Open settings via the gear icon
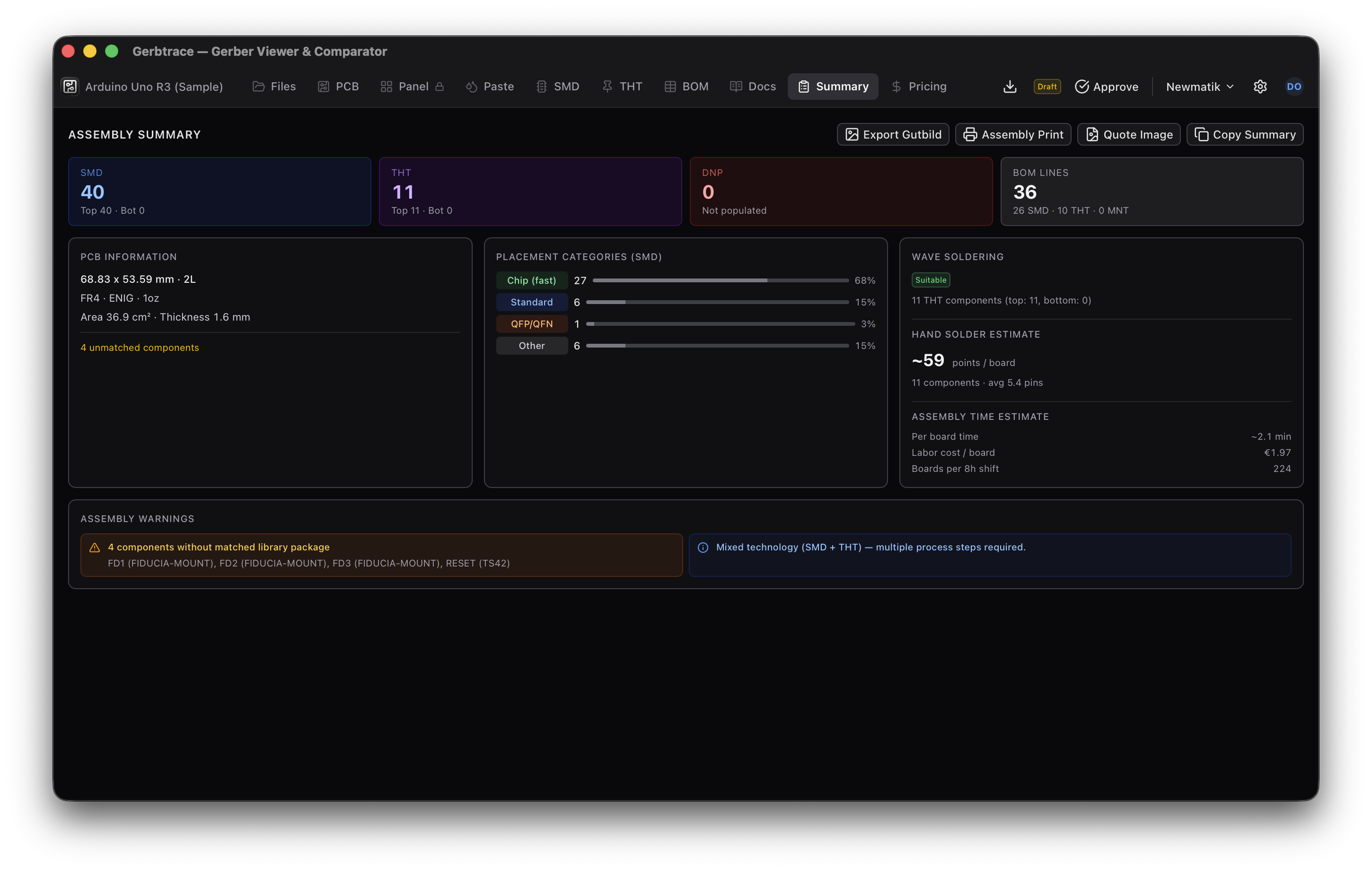Image resolution: width=1372 pixels, height=871 pixels. 1260,87
